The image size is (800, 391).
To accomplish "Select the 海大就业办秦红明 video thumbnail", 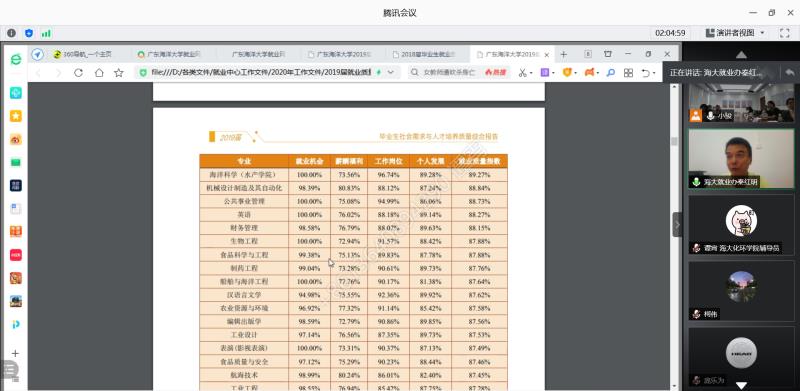I will (x=741, y=159).
